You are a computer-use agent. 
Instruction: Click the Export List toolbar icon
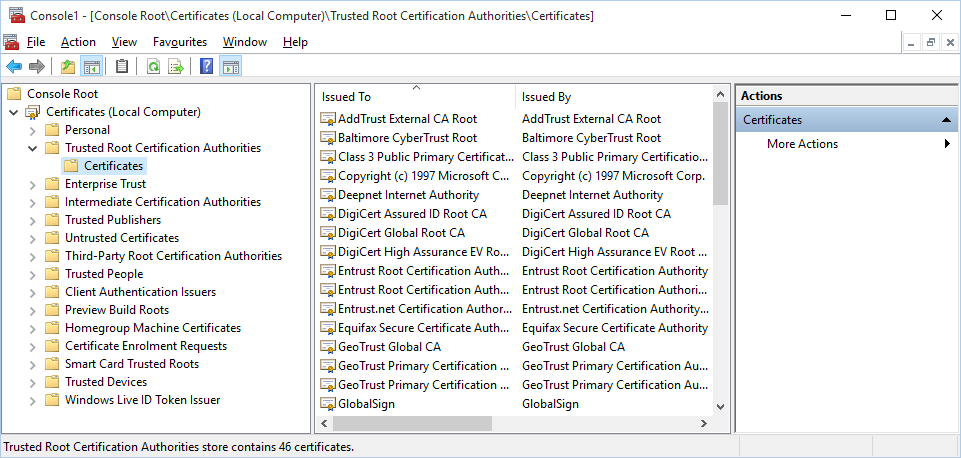tap(176, 67)
